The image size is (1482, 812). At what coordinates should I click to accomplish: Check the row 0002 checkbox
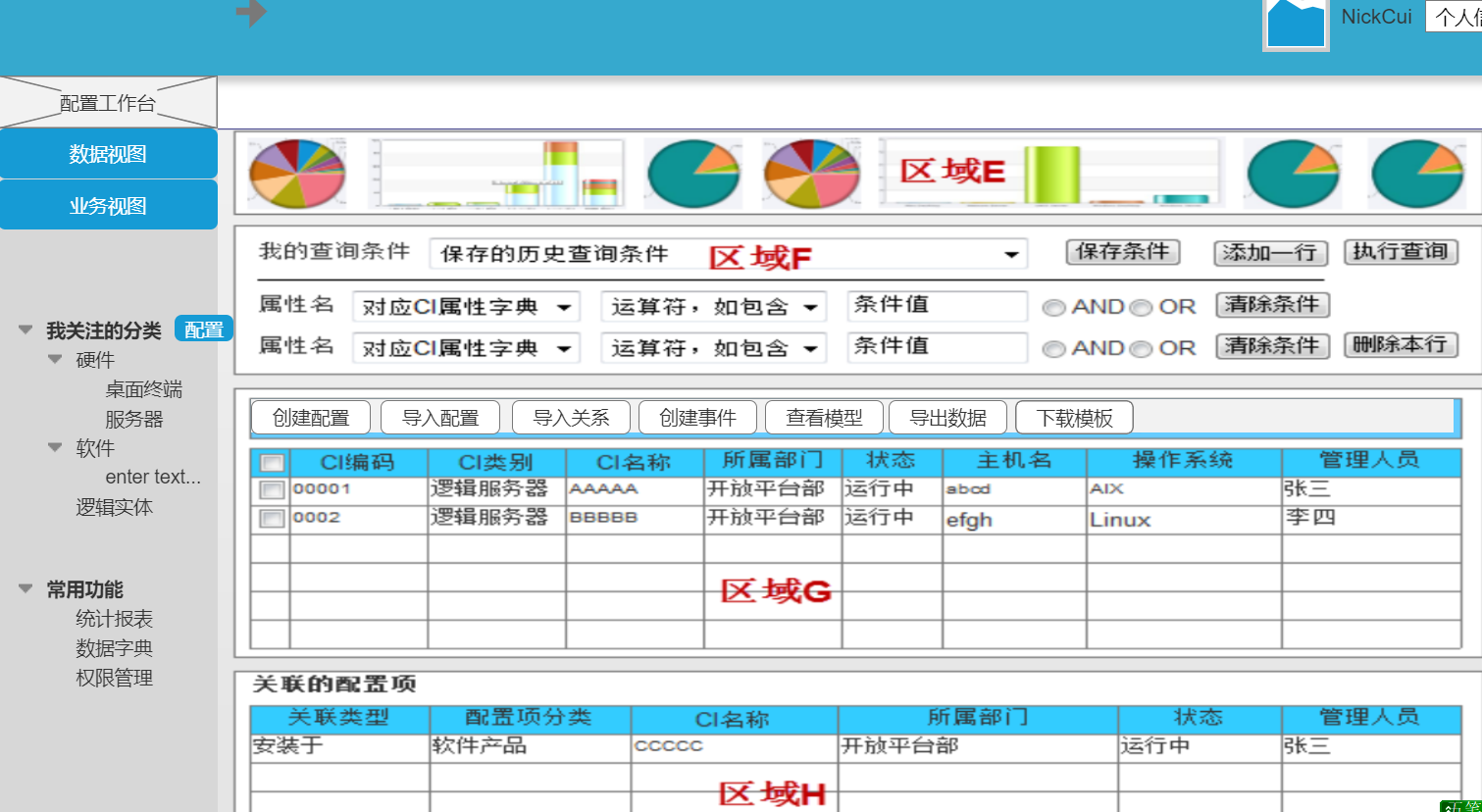click(x=272, y=519)
